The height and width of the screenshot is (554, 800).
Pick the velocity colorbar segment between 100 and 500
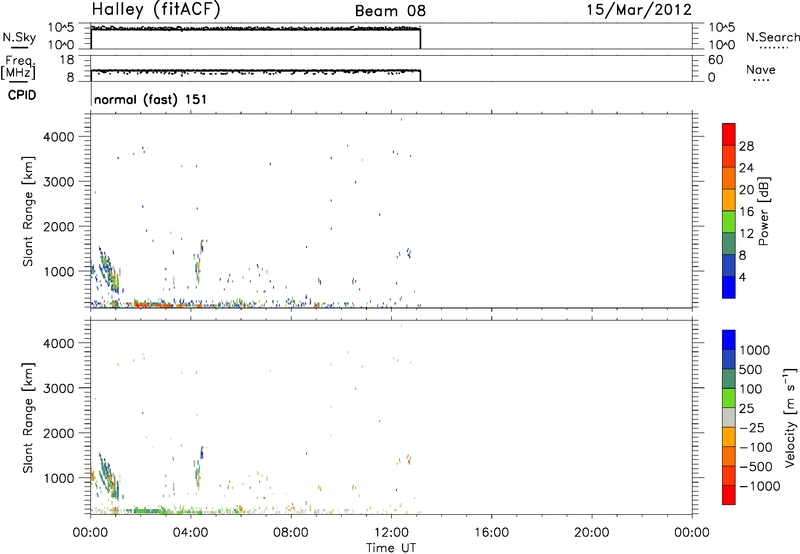(x=729, y=379)
